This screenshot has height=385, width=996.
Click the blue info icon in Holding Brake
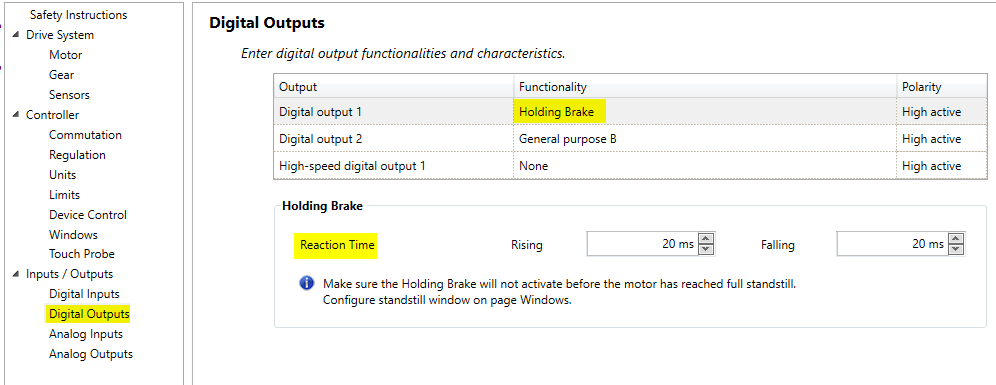point(306,283)
